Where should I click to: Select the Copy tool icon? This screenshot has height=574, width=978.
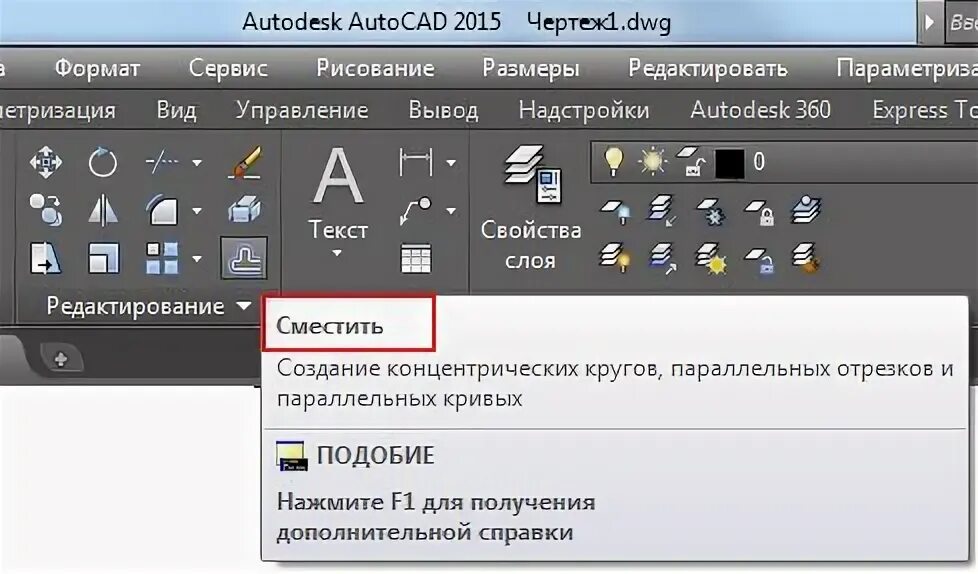click(x=46, y=210)
